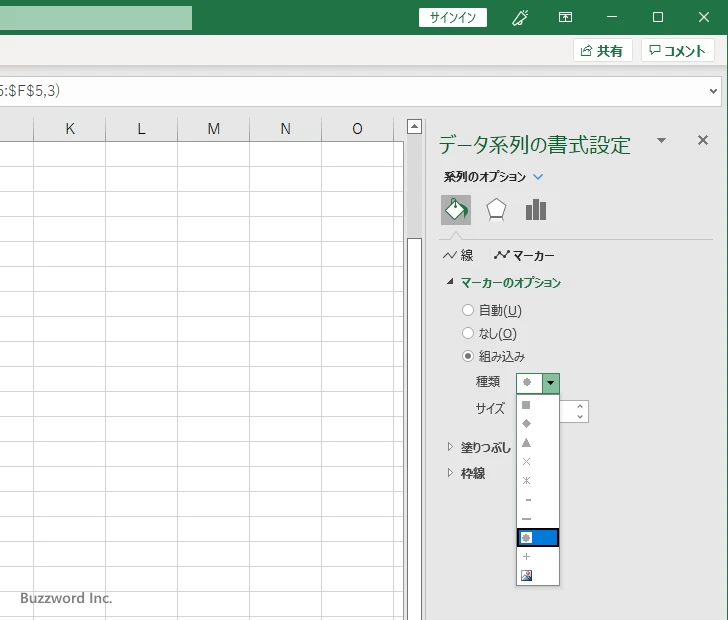The height and width of the screenshot is (620, 728).
Task: Switch to the 線 tab
Action: 458,255
